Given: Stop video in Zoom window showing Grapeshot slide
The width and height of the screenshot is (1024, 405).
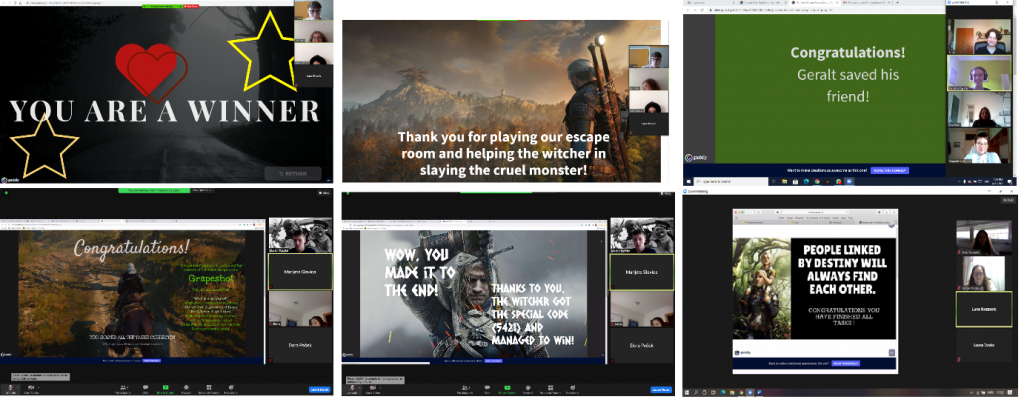Looking at the screenshot, I should [30, 389].
